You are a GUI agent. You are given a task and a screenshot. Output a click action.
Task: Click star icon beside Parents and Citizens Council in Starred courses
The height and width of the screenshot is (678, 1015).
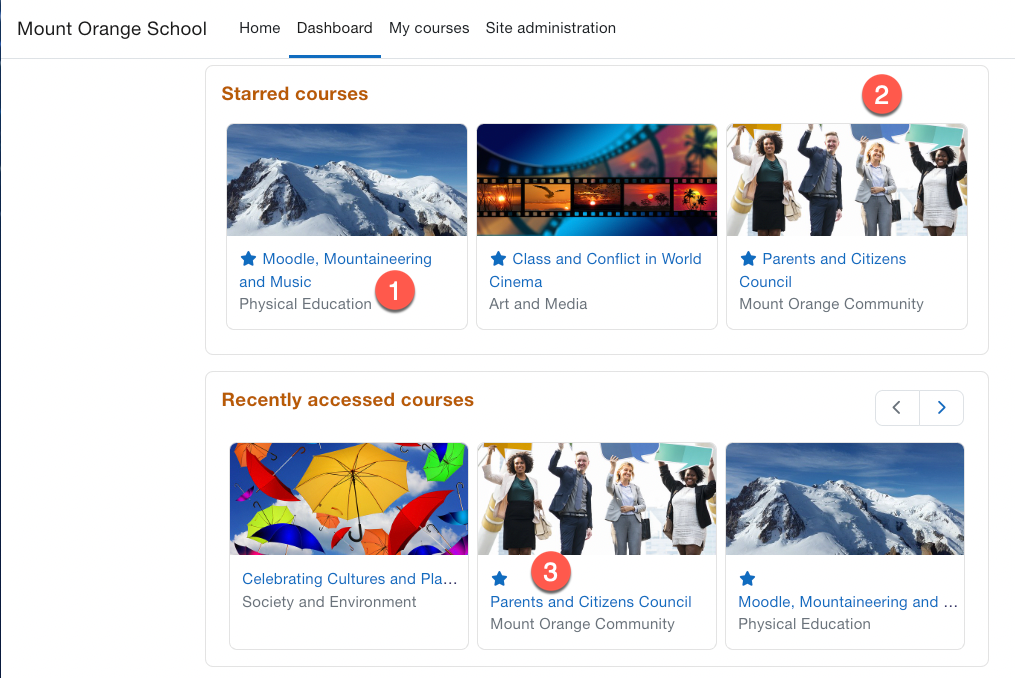(748, 259)
